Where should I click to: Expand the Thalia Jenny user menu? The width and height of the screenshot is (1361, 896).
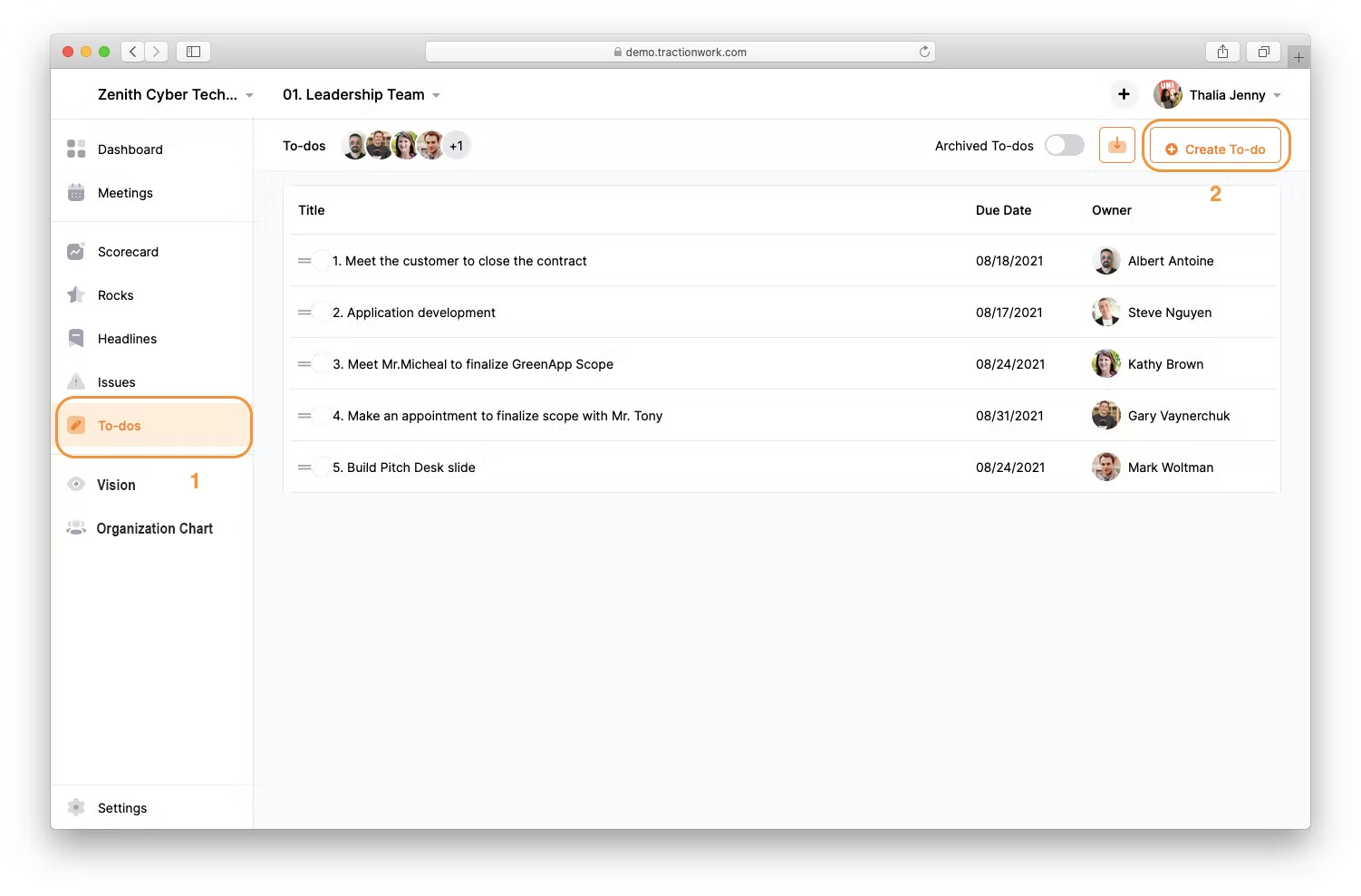coord(1277,95)
